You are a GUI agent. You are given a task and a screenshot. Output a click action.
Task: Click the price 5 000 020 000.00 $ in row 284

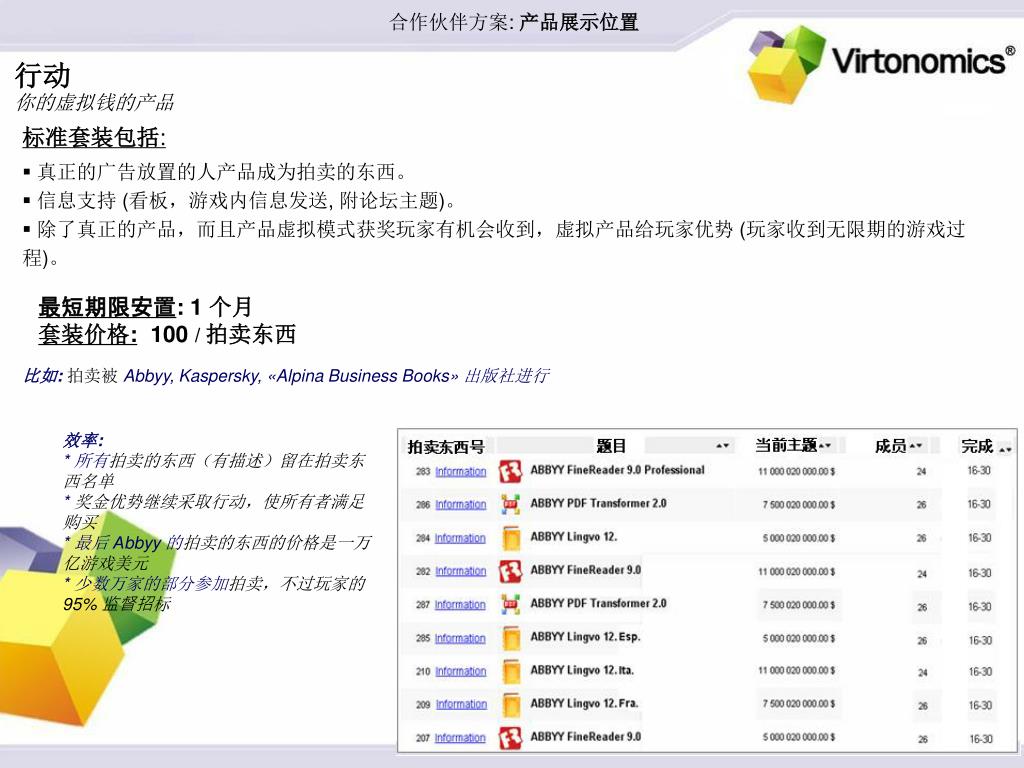799,538
